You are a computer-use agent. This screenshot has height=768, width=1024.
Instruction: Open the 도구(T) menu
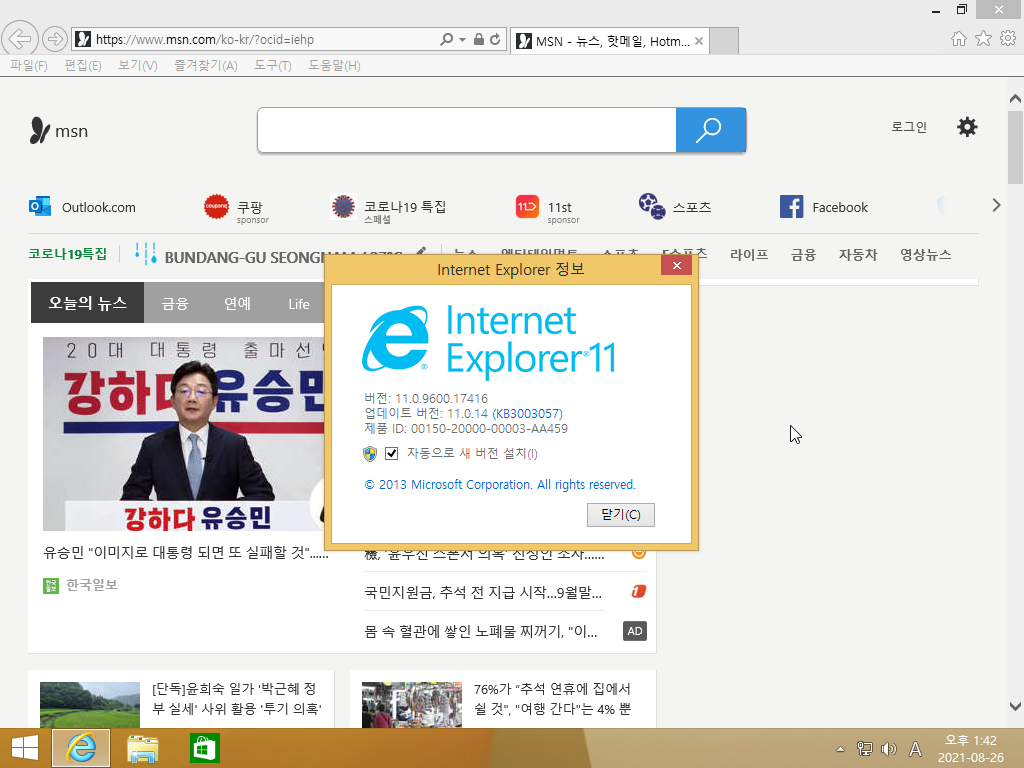pos(273,65)
